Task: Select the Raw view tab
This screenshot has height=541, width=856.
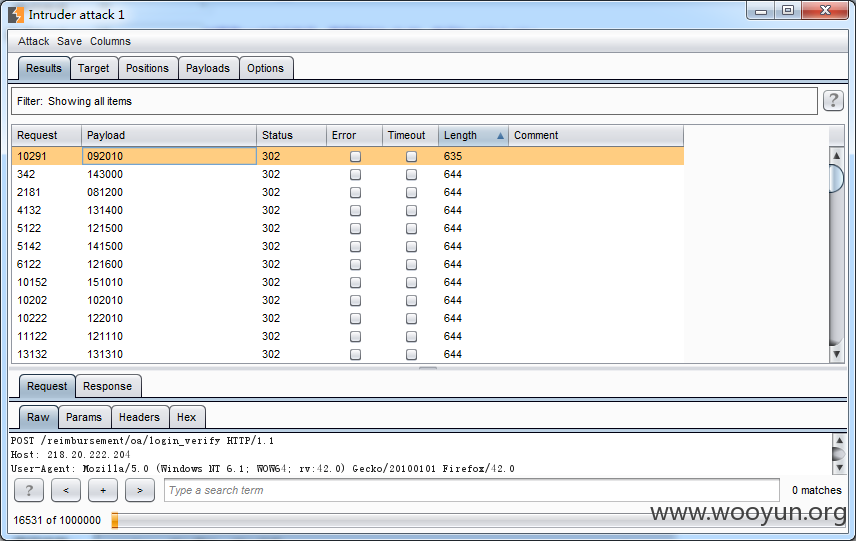Action: [38, 418]
